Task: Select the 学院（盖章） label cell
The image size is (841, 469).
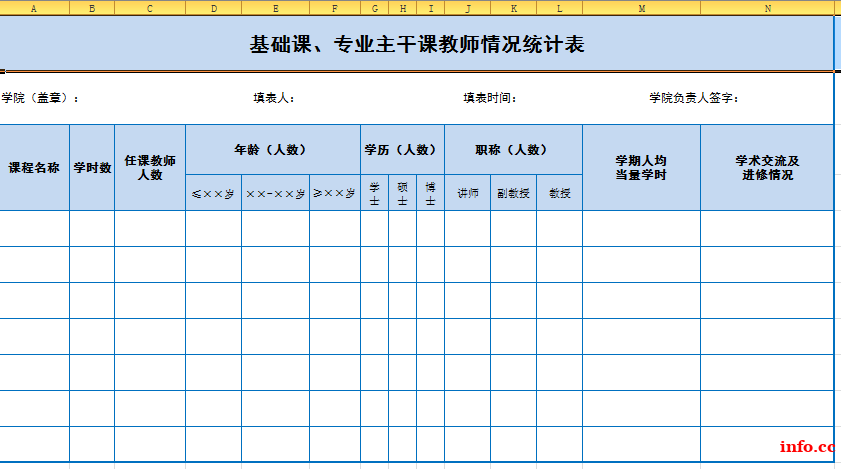Action: [40, 98]
